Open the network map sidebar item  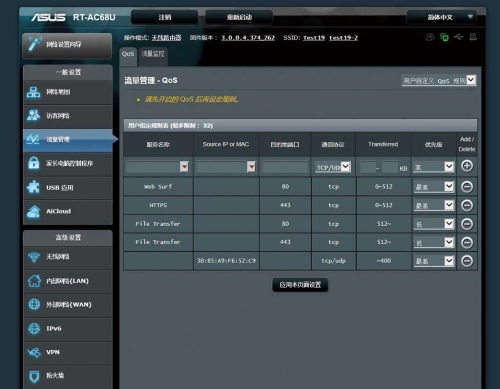pyautogui.click(x=68, y=92)
